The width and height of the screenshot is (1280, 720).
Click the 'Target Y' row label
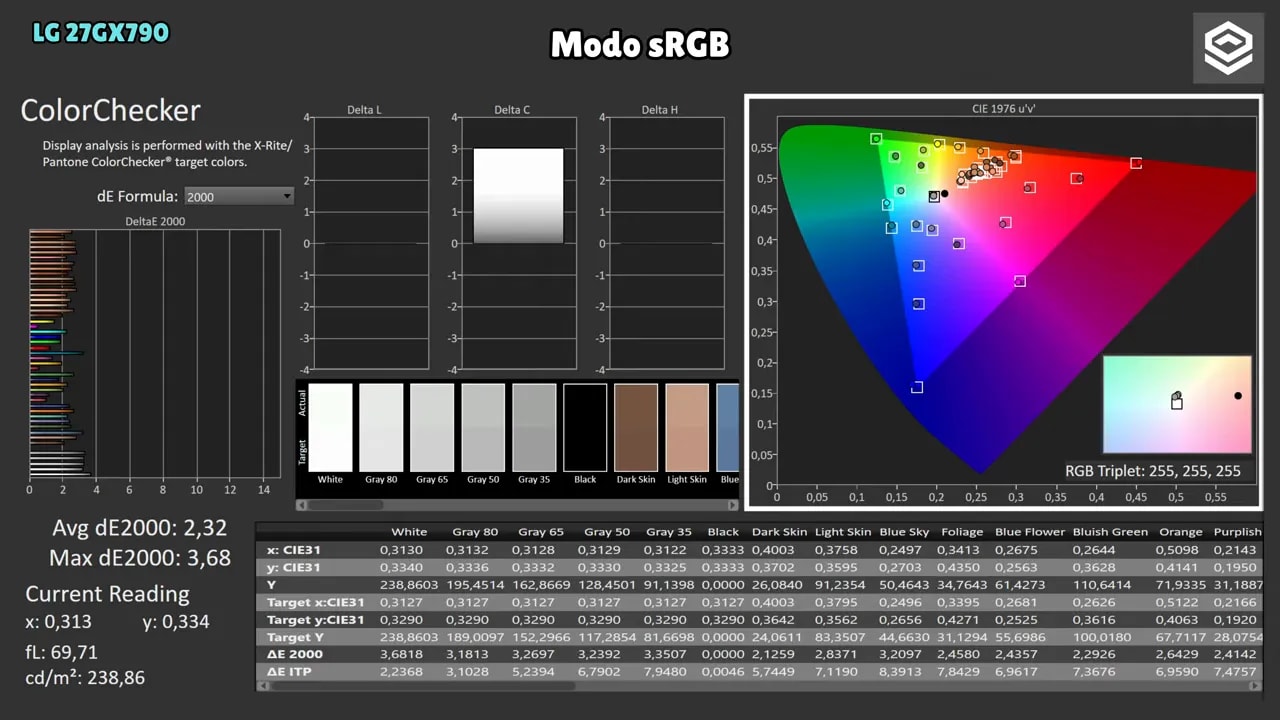point(296,637)
